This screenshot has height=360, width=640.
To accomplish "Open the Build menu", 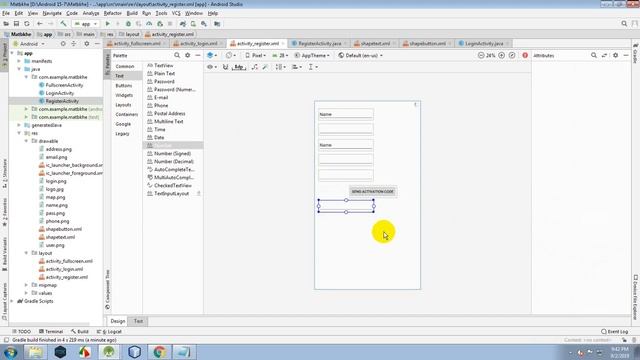I will tap(132, 13).
